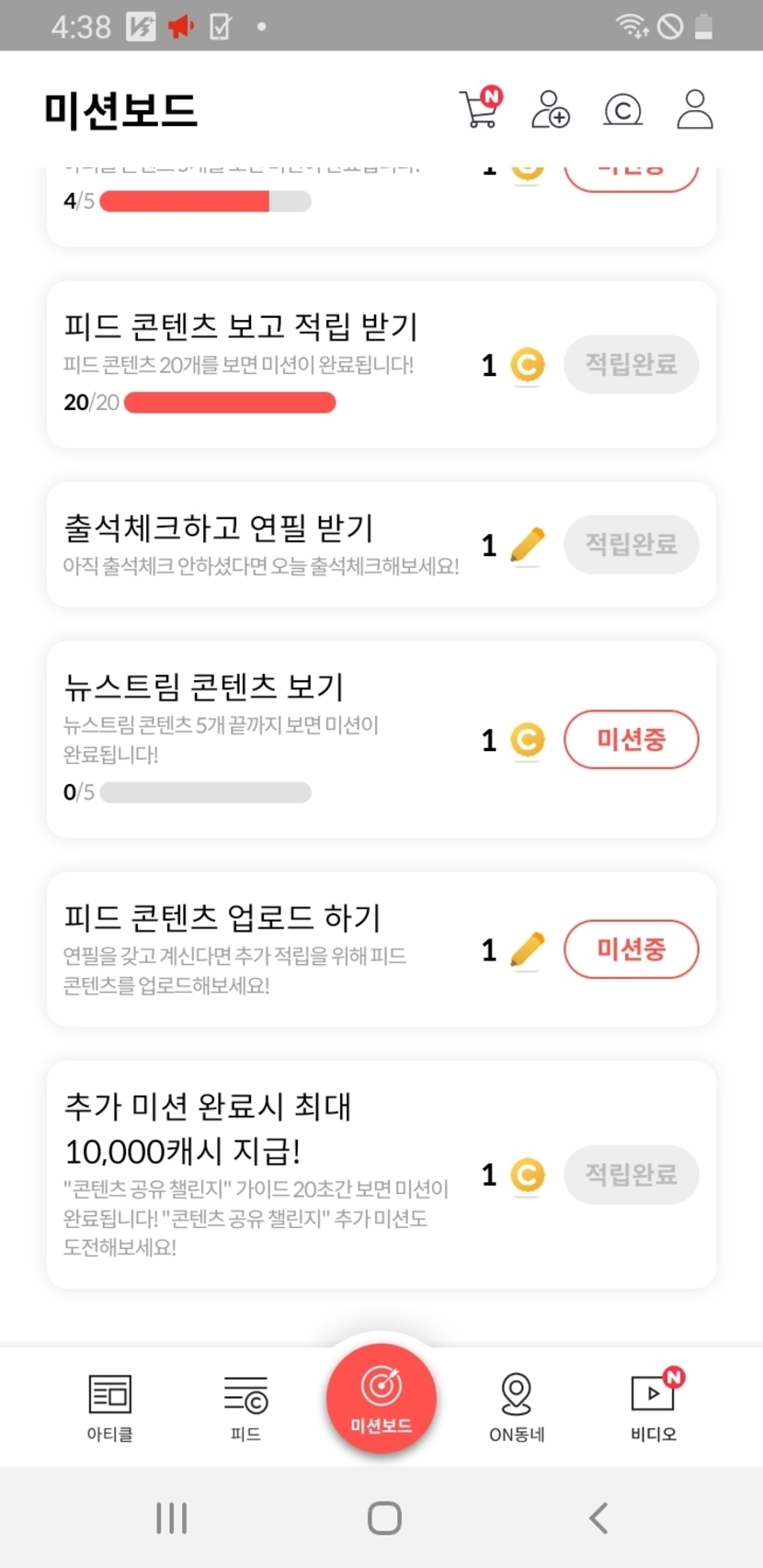Tap 적립완료 button for 출석체크하고 연필 받기

[x=631, y=544]
